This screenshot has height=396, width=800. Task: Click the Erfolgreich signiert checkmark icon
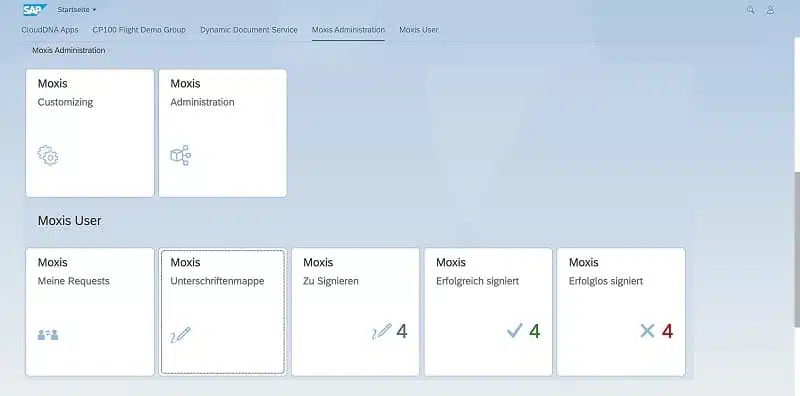tap(515, 331)
